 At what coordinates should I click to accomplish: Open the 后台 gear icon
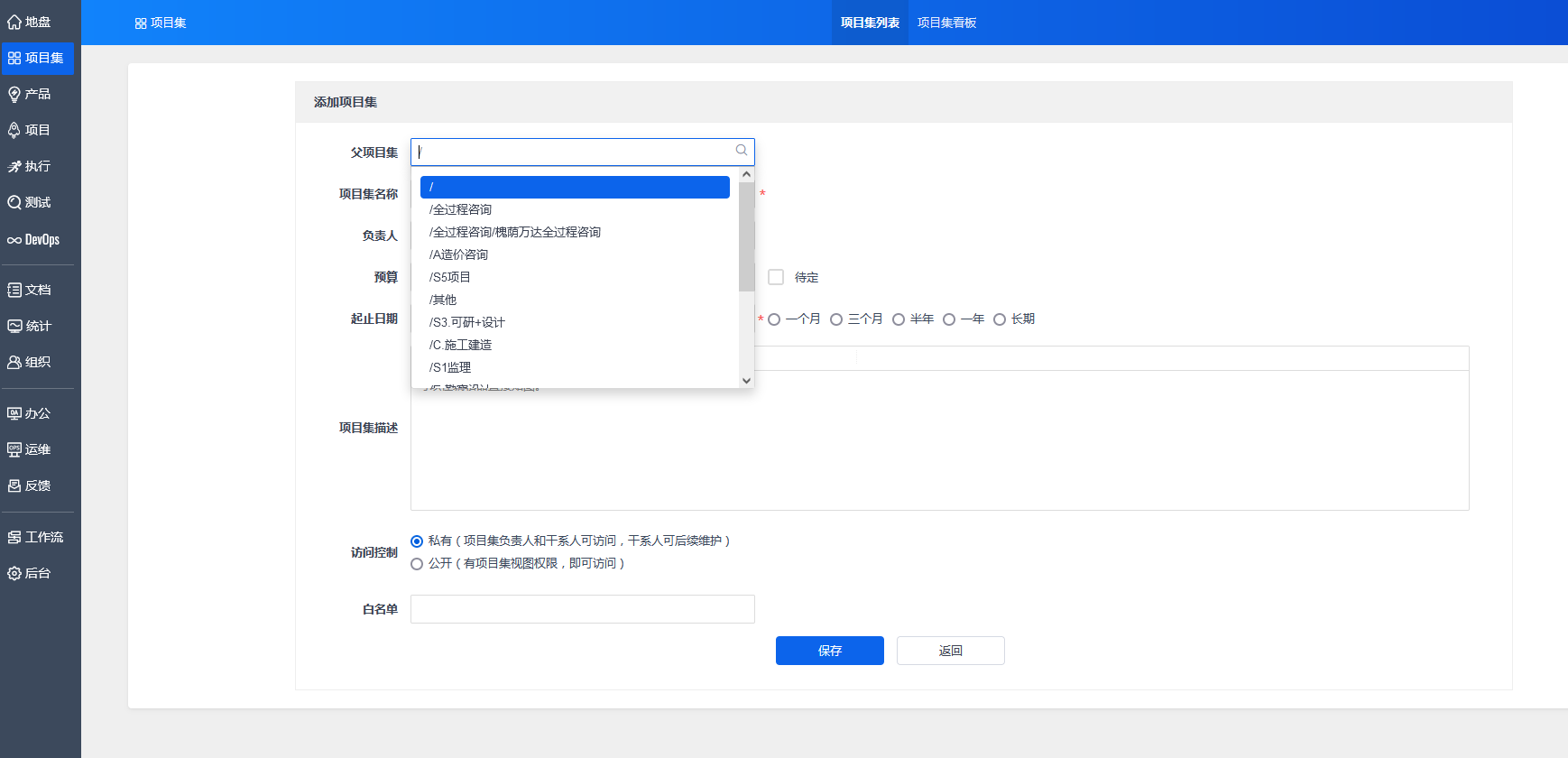[14, 574]
